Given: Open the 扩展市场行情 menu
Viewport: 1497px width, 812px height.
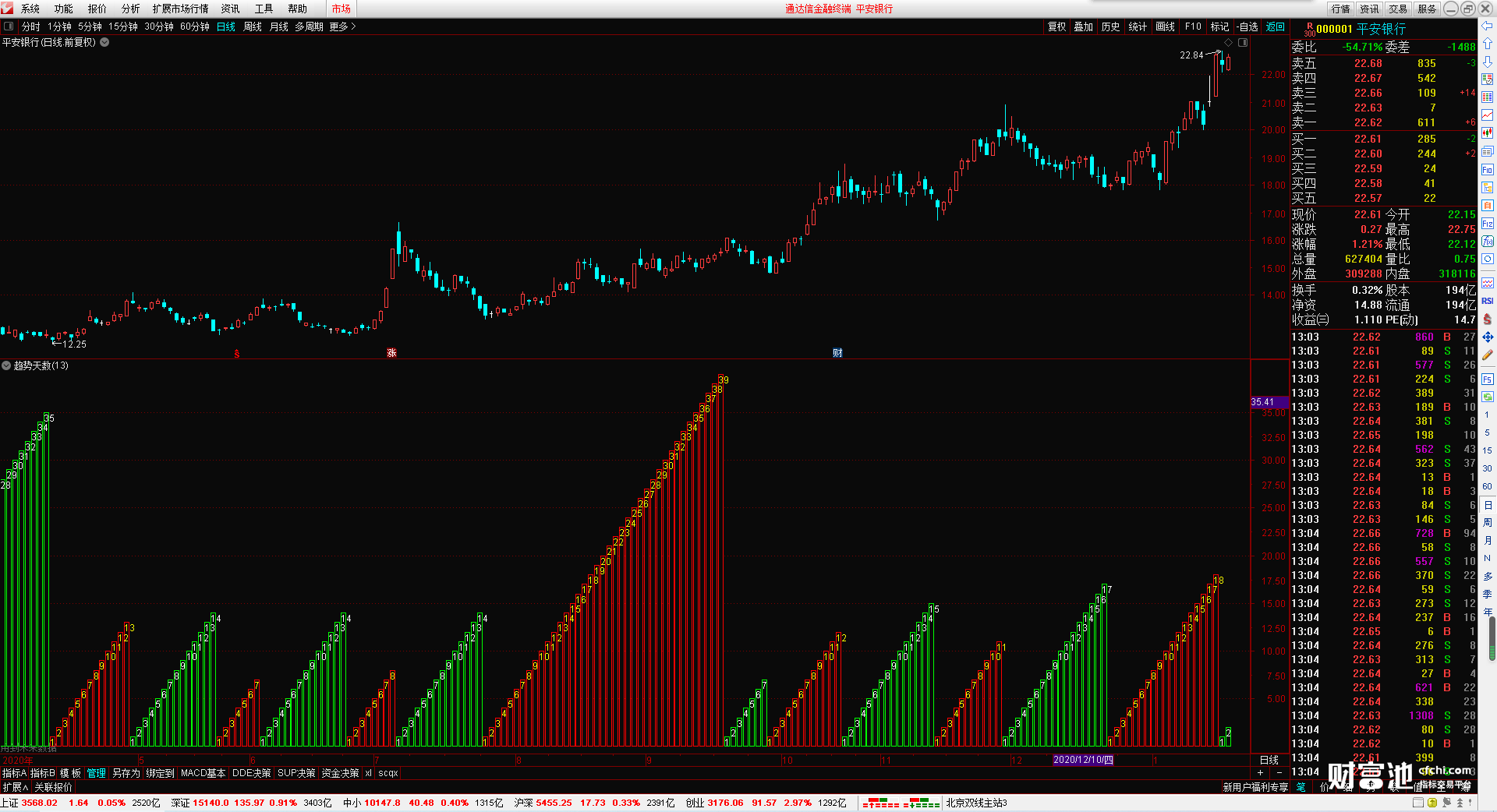Looking at the screenshot, I should click(x=181, y=9).
